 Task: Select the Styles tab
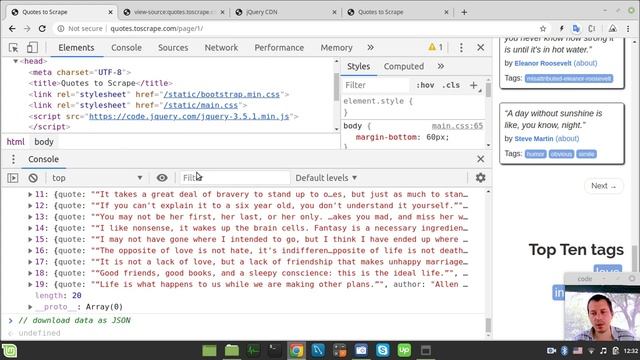[x=359, y=66]
